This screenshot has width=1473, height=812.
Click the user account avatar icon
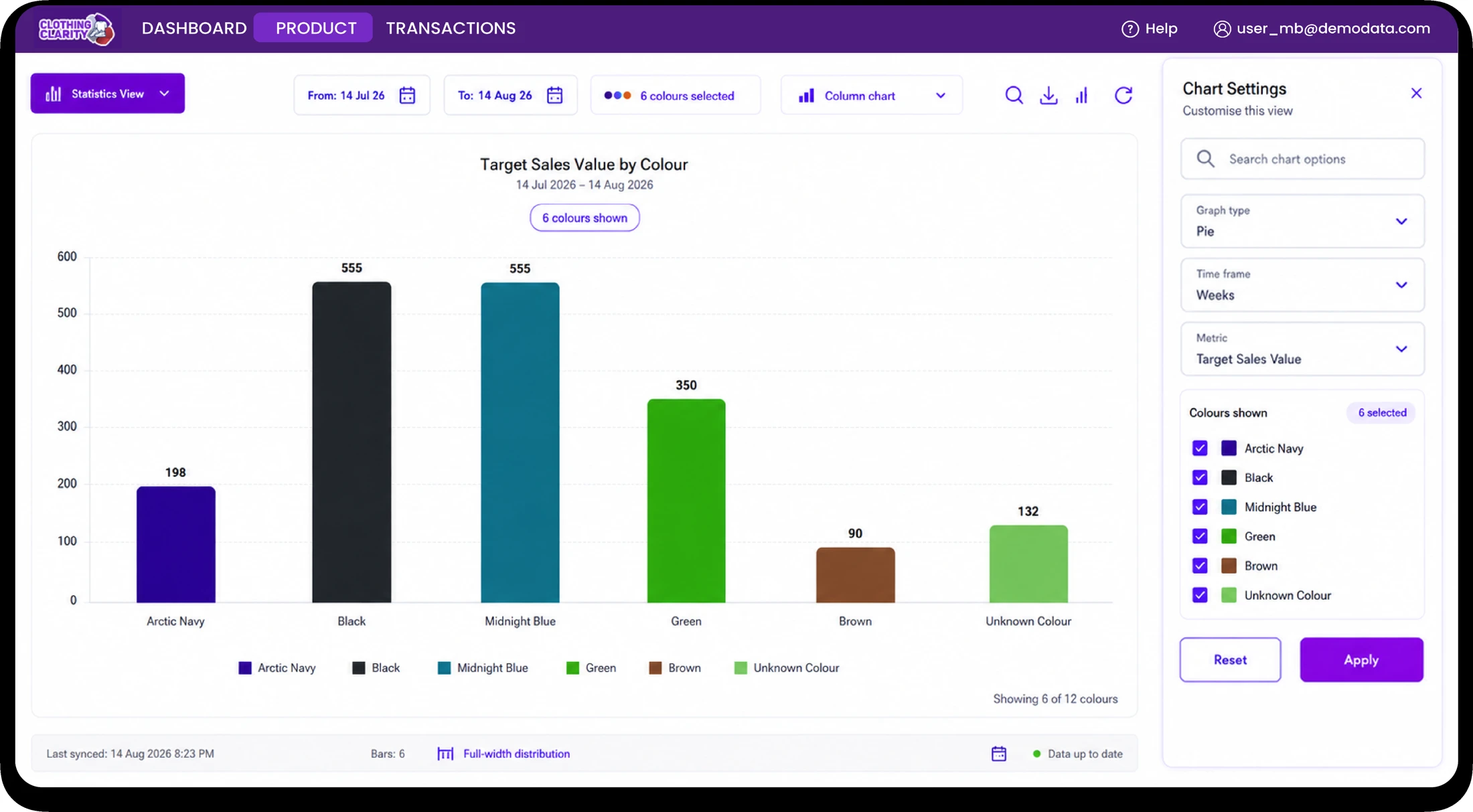[x=1222, y=29]
